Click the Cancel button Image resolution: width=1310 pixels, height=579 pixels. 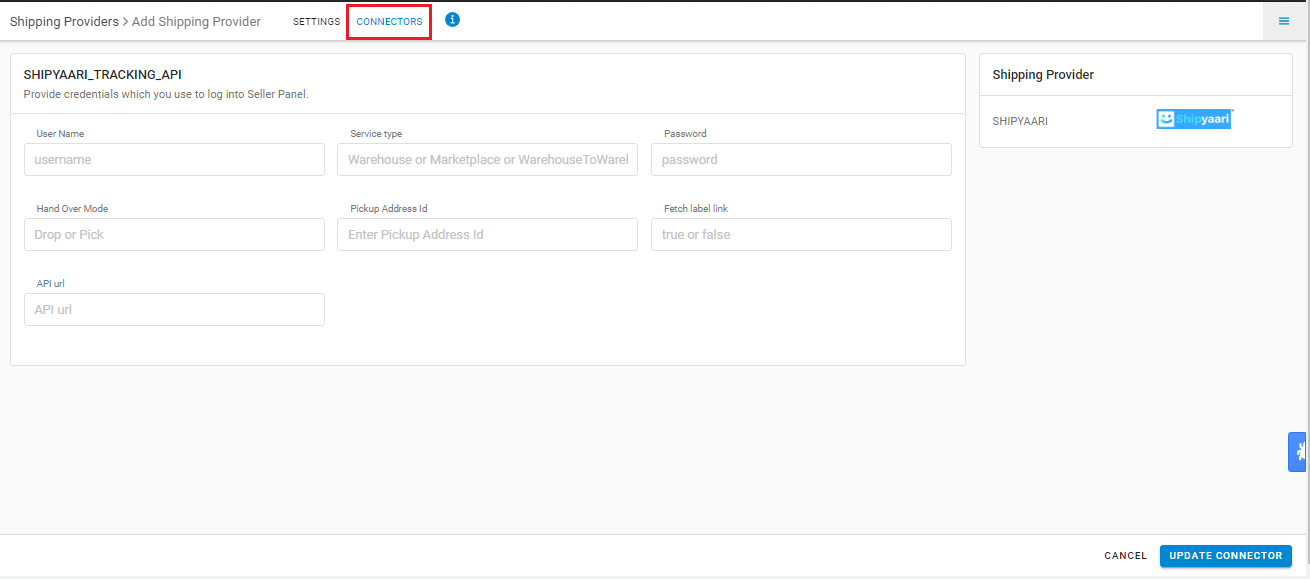tap(1126, 556)
